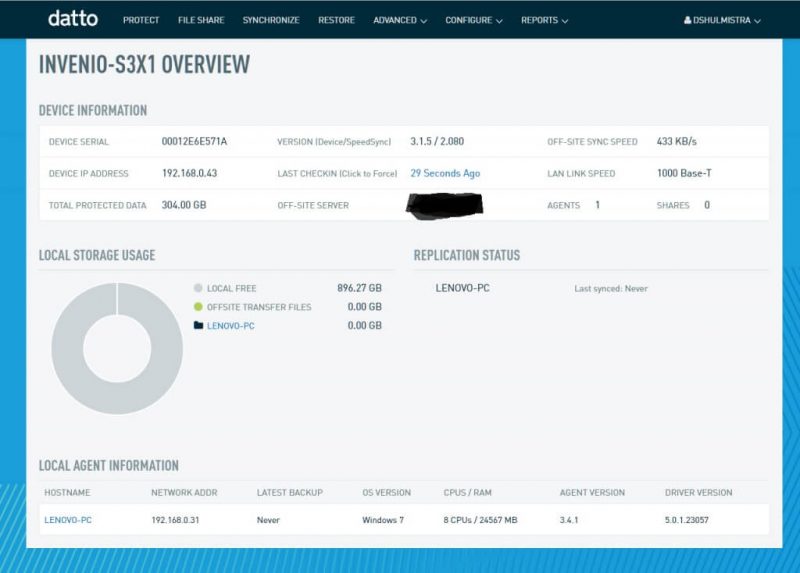This screenshot has width=800, height=573.
Task: Select agent version 3.4.1 cell
Action: pos(568,519)
